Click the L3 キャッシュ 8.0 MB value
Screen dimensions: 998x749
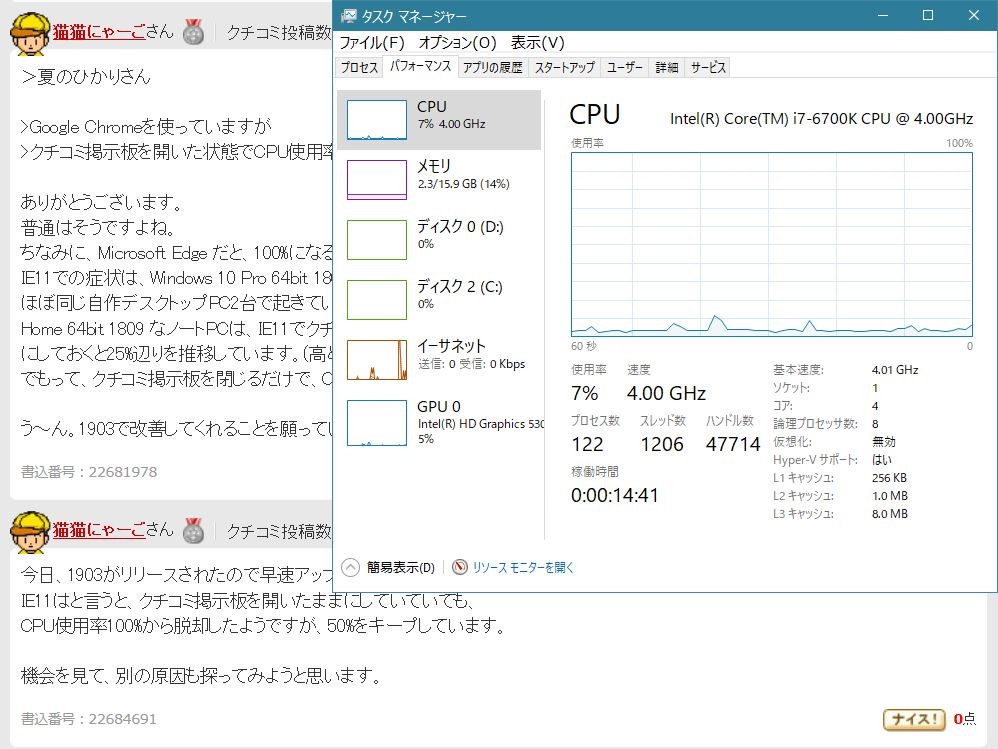click(x=890, y=514)
